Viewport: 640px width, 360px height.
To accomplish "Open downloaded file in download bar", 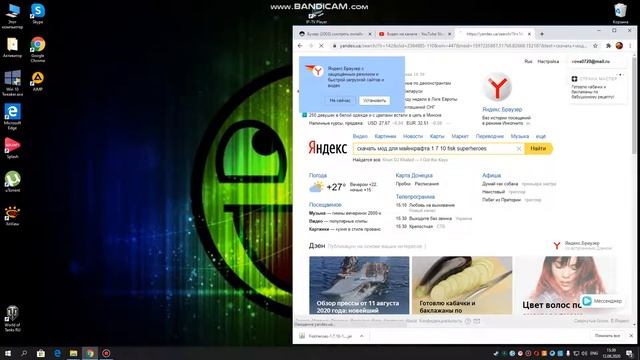I will (x=326, y=336).
